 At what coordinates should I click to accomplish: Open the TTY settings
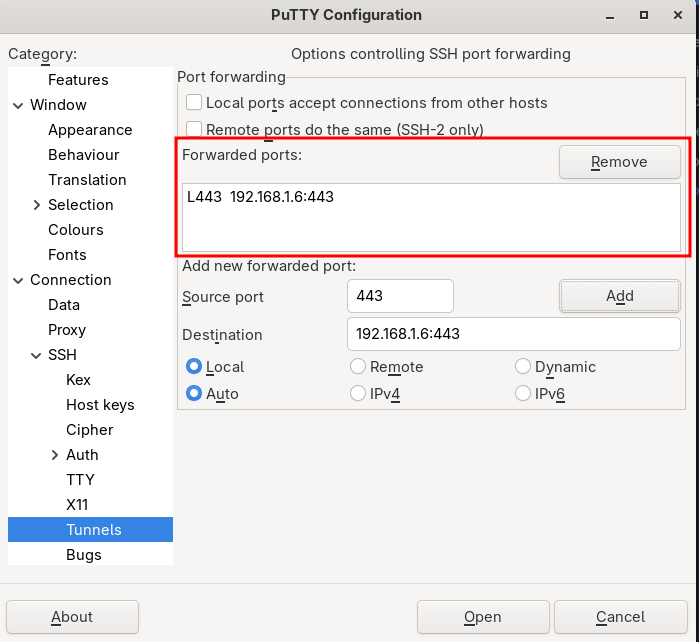[x=80, y=480]
